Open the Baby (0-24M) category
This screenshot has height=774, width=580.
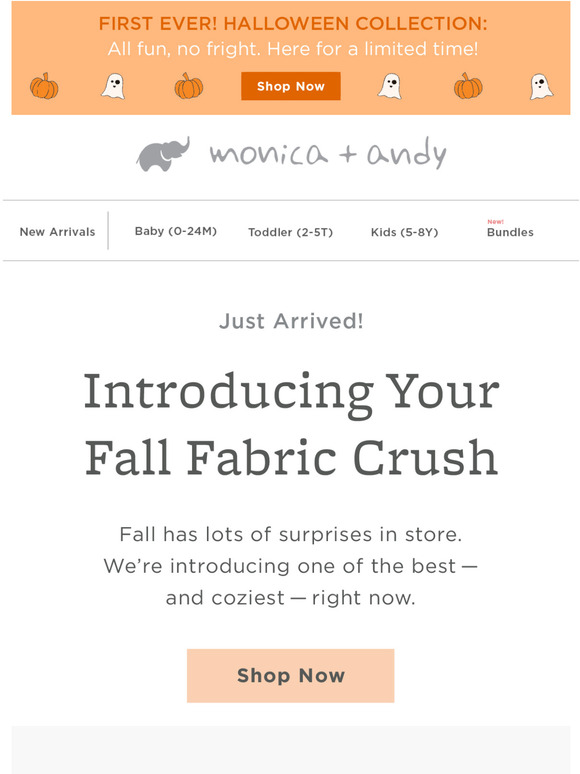pos(176,231)
